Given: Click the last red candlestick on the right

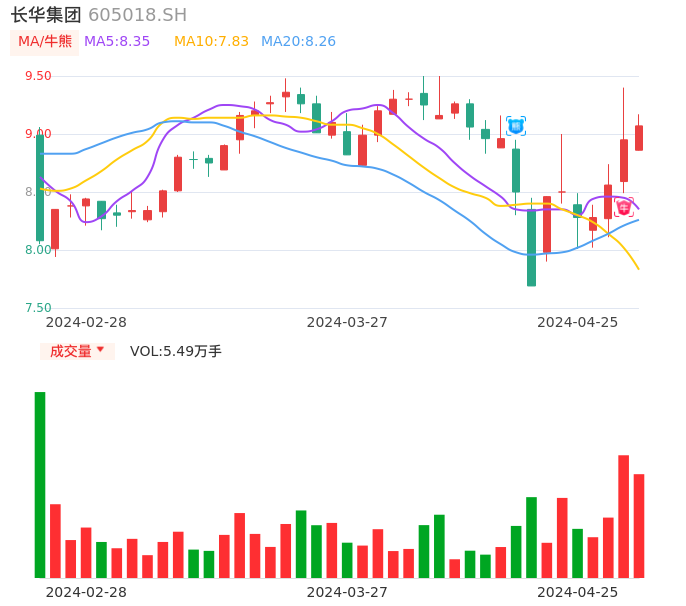Looking at the screenshot, I should pos(639,138).
